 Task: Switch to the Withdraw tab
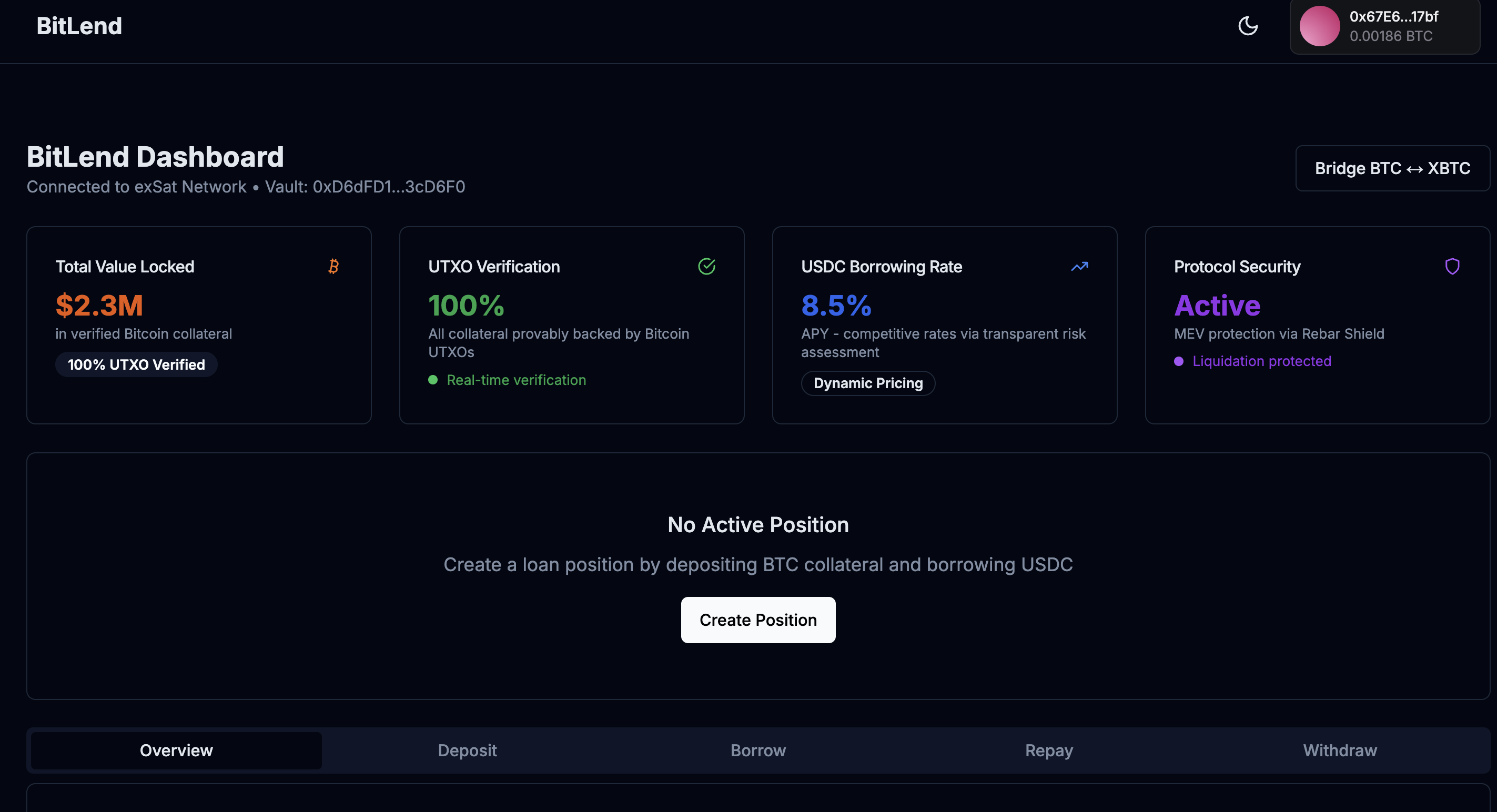pos(1340,750)
